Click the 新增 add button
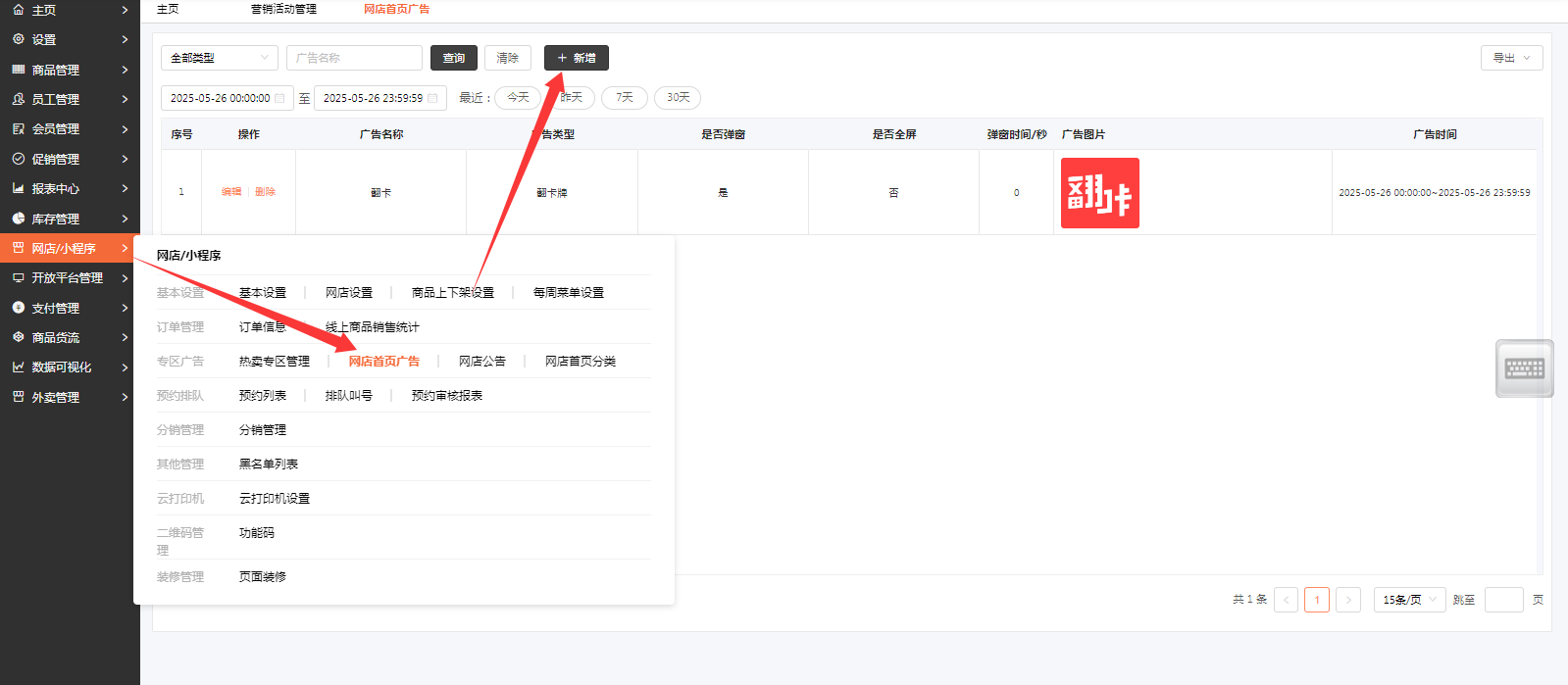Viewport: 1568px width, 685px height. [577, 58]
